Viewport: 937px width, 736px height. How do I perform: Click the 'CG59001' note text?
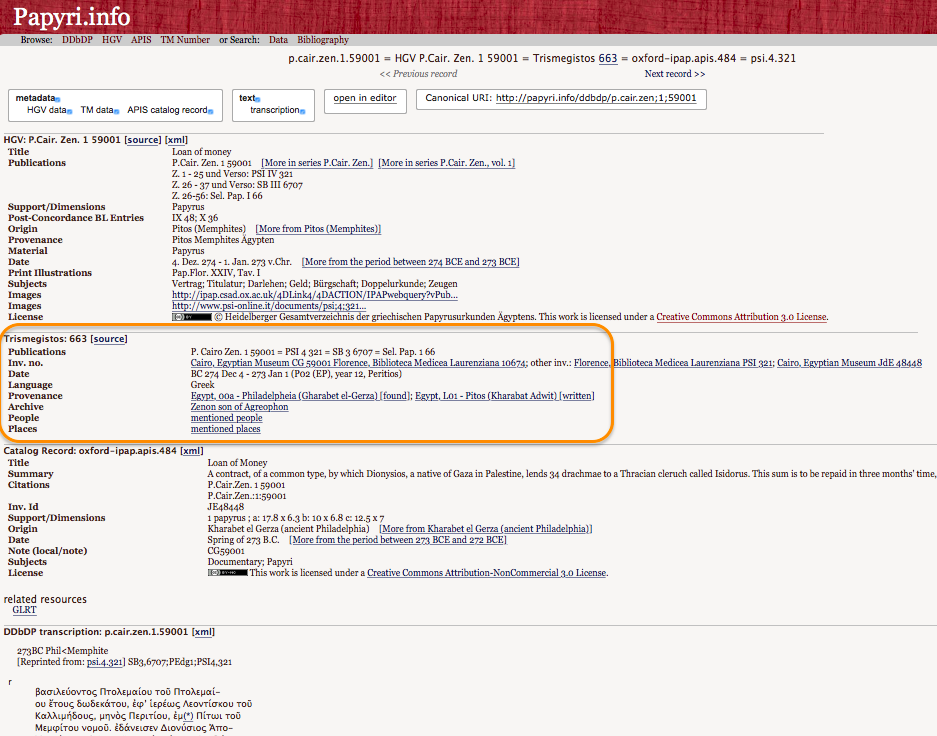click(x=226, y=551)
